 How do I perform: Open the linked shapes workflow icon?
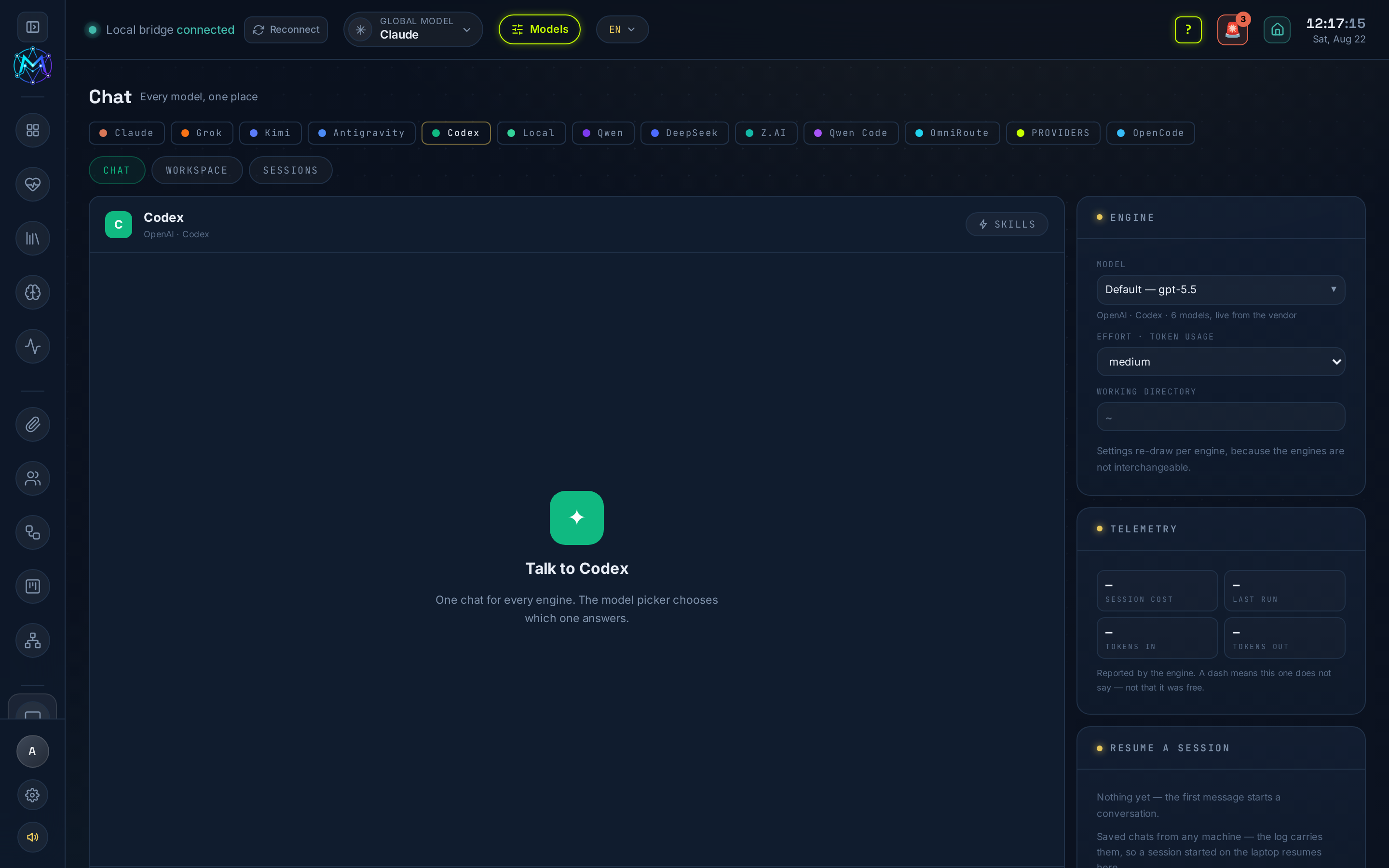[33, 532]
